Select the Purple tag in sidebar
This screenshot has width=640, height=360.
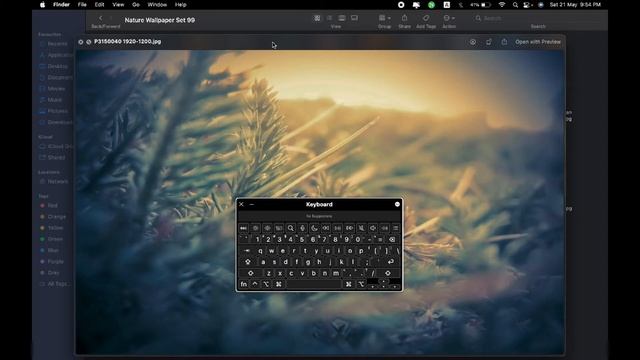(x=53, y=261)
